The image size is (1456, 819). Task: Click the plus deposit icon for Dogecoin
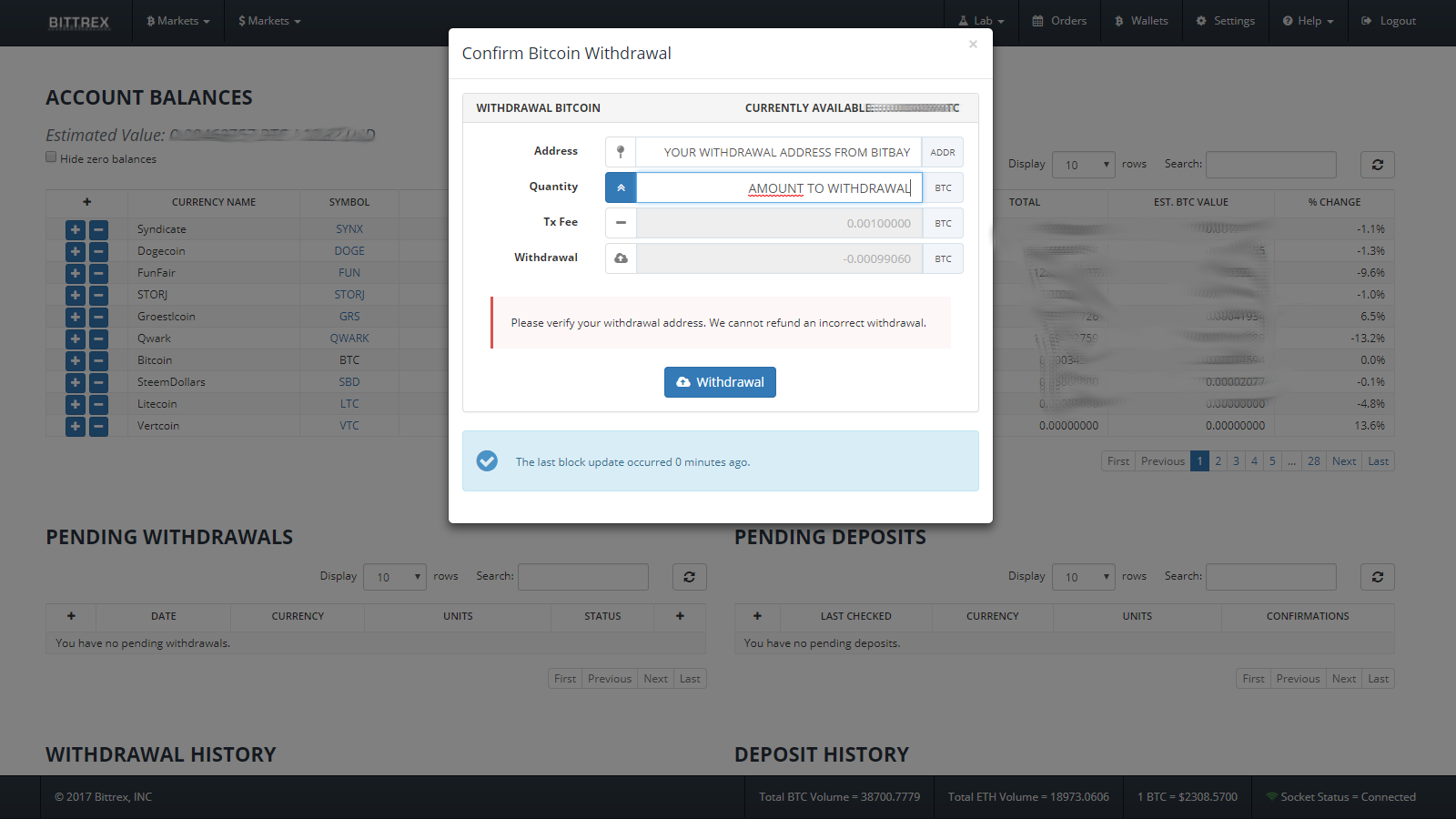[76, 251]
